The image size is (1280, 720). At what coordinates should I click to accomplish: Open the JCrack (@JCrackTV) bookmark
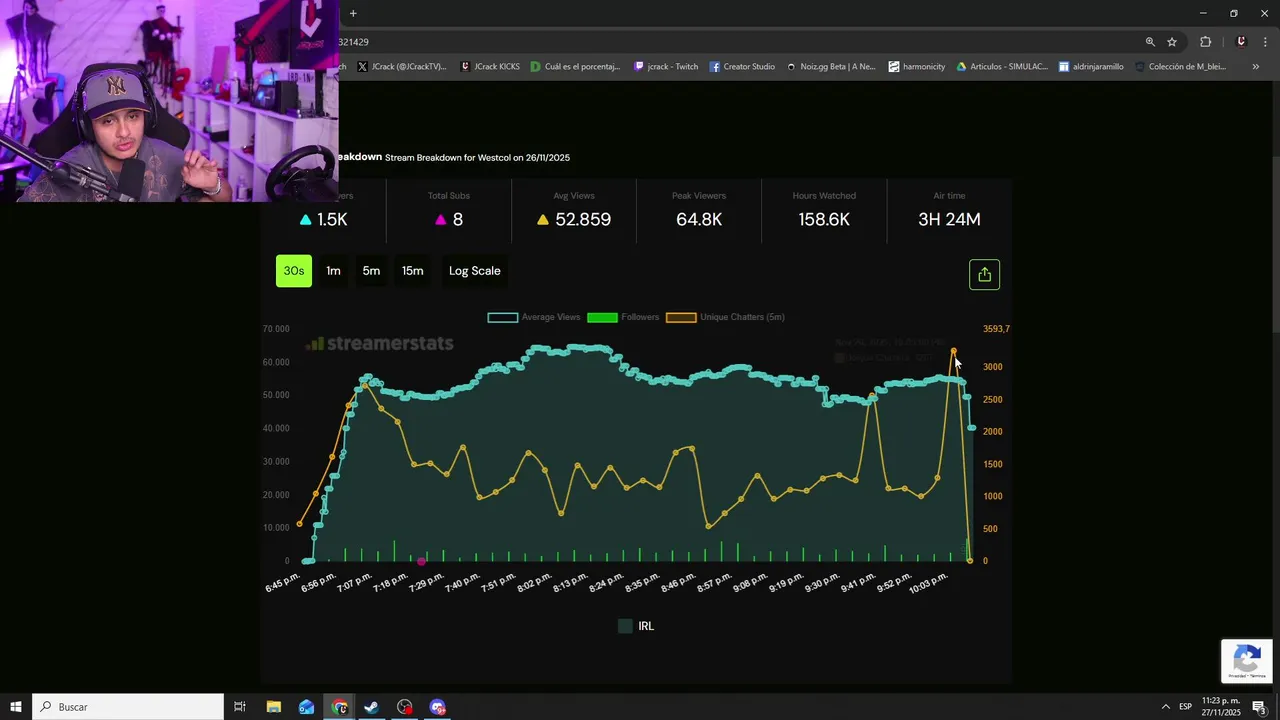pos(401,67)
